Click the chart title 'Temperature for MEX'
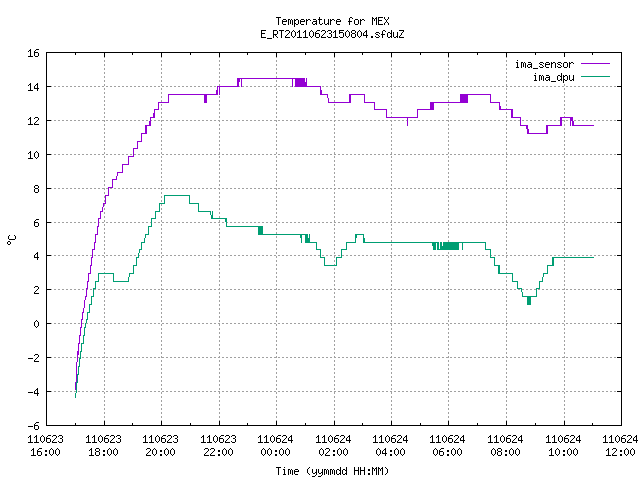This screenshot has width=640, height=480. point(332,21)
